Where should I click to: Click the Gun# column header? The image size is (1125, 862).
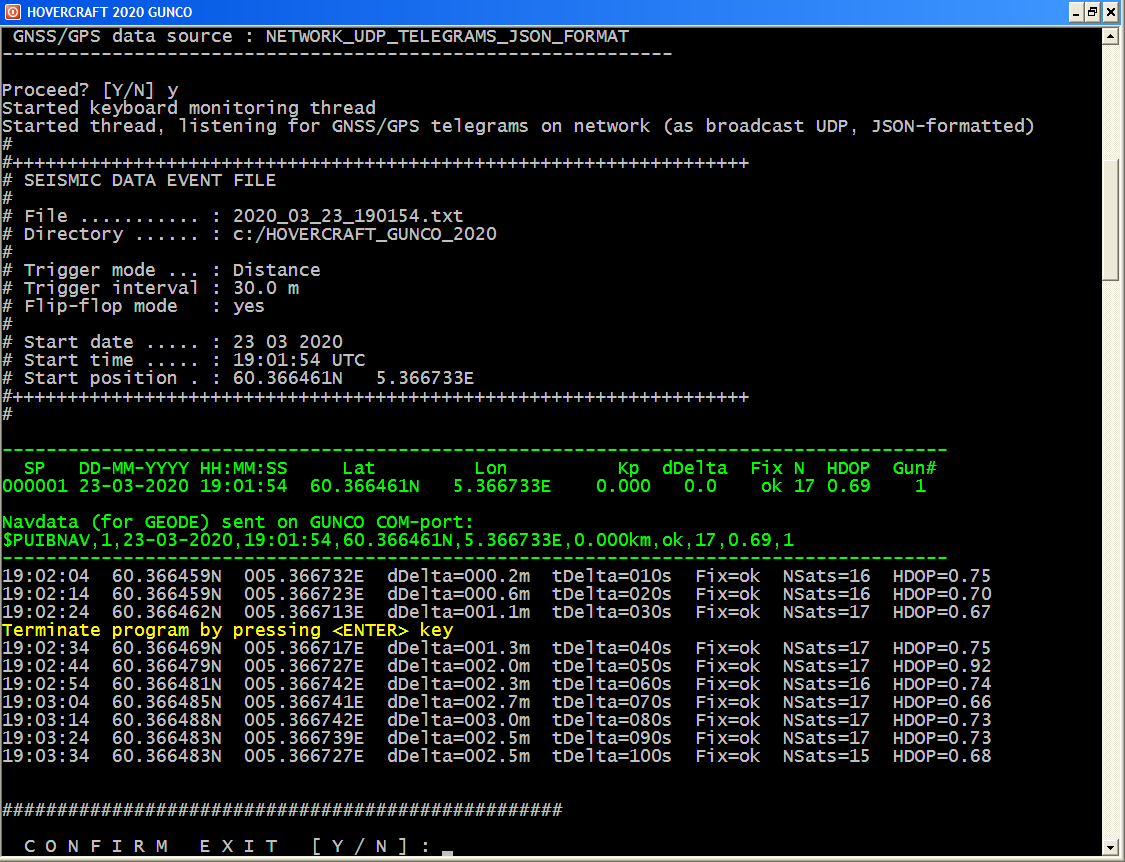tap(914, 468)
